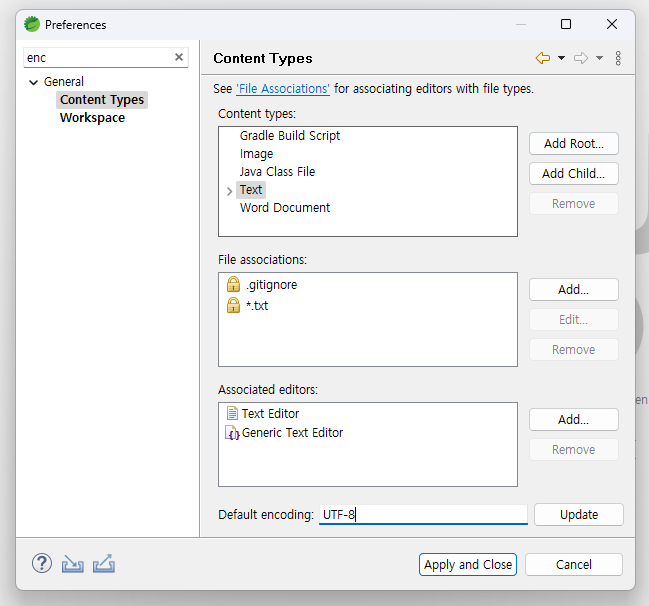
Task: Click the Add Root... button
Action: click(x=573, y=143)
